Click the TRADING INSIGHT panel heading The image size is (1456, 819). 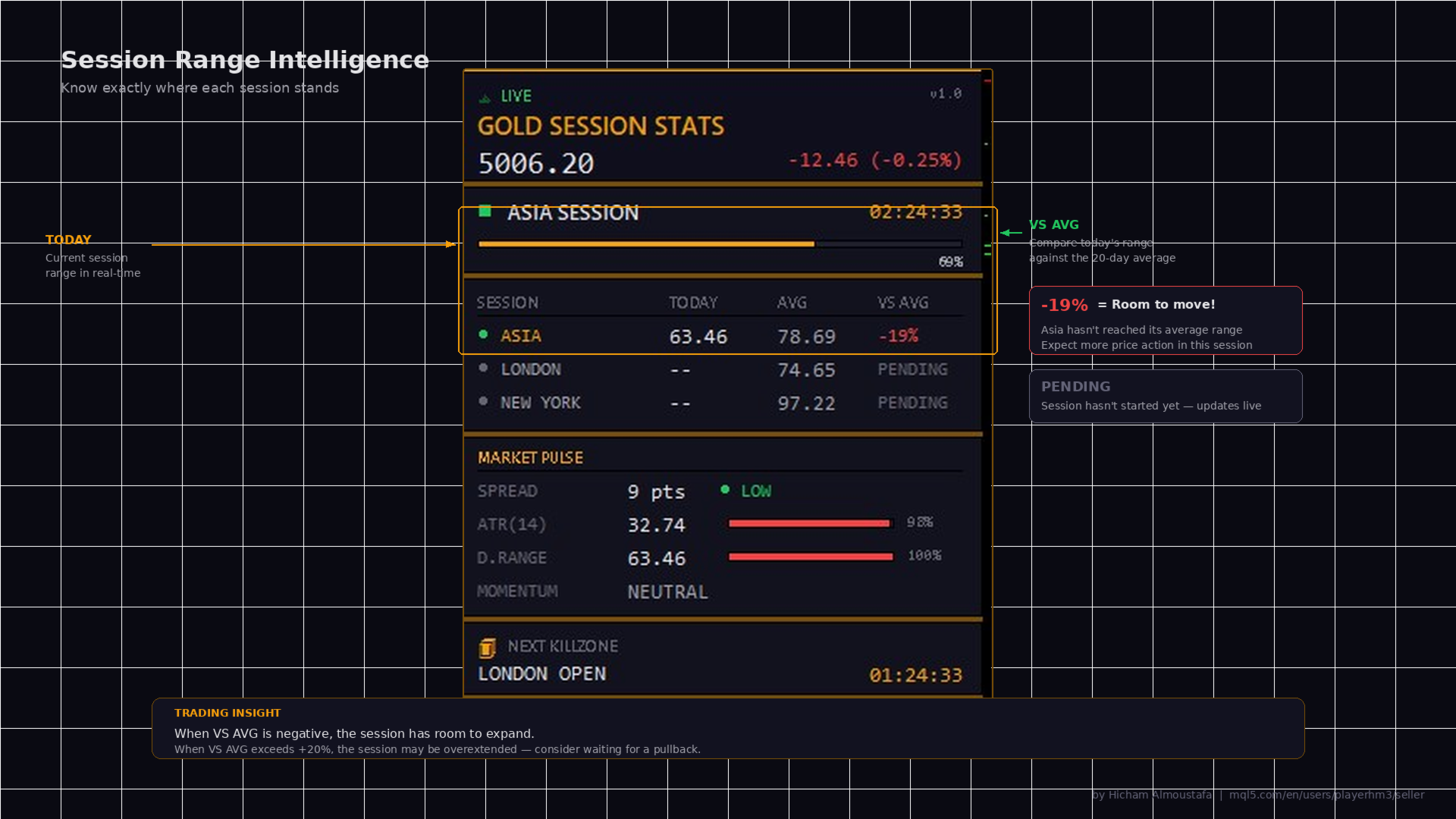[x=227, y=713]
